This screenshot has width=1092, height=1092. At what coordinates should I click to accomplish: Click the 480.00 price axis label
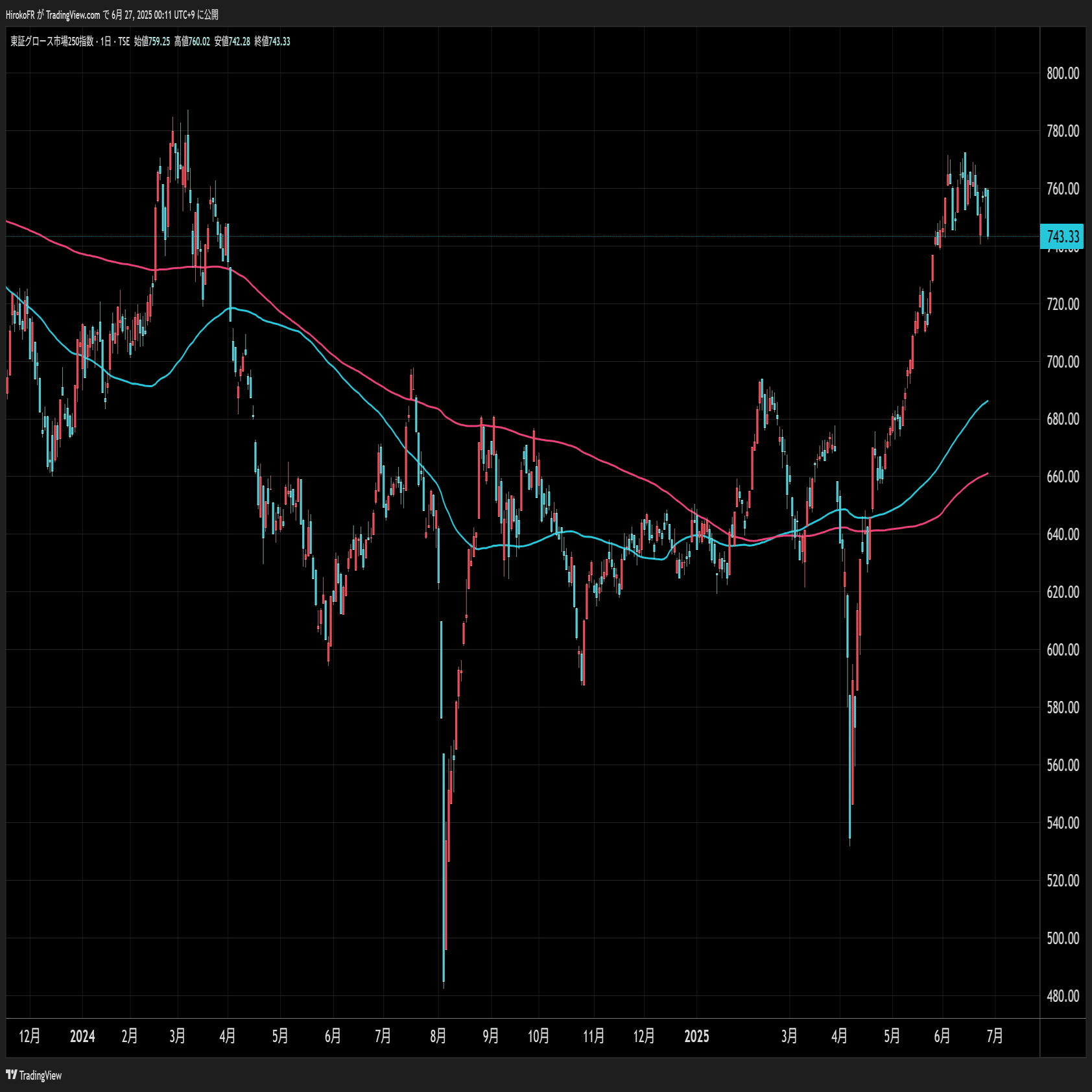[x=1063, y=996]
